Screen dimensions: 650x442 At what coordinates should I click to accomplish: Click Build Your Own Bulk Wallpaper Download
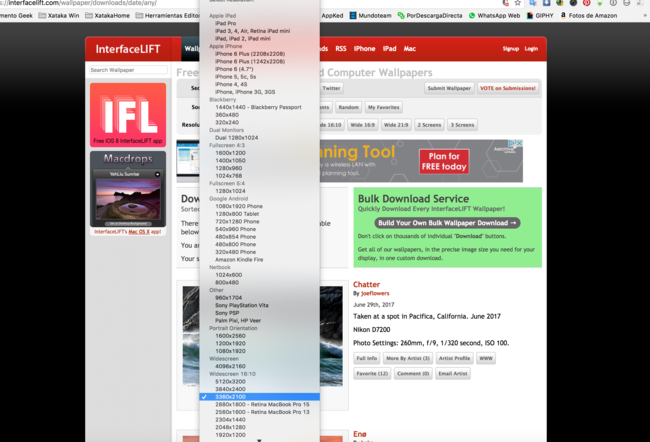click(447, 223)
